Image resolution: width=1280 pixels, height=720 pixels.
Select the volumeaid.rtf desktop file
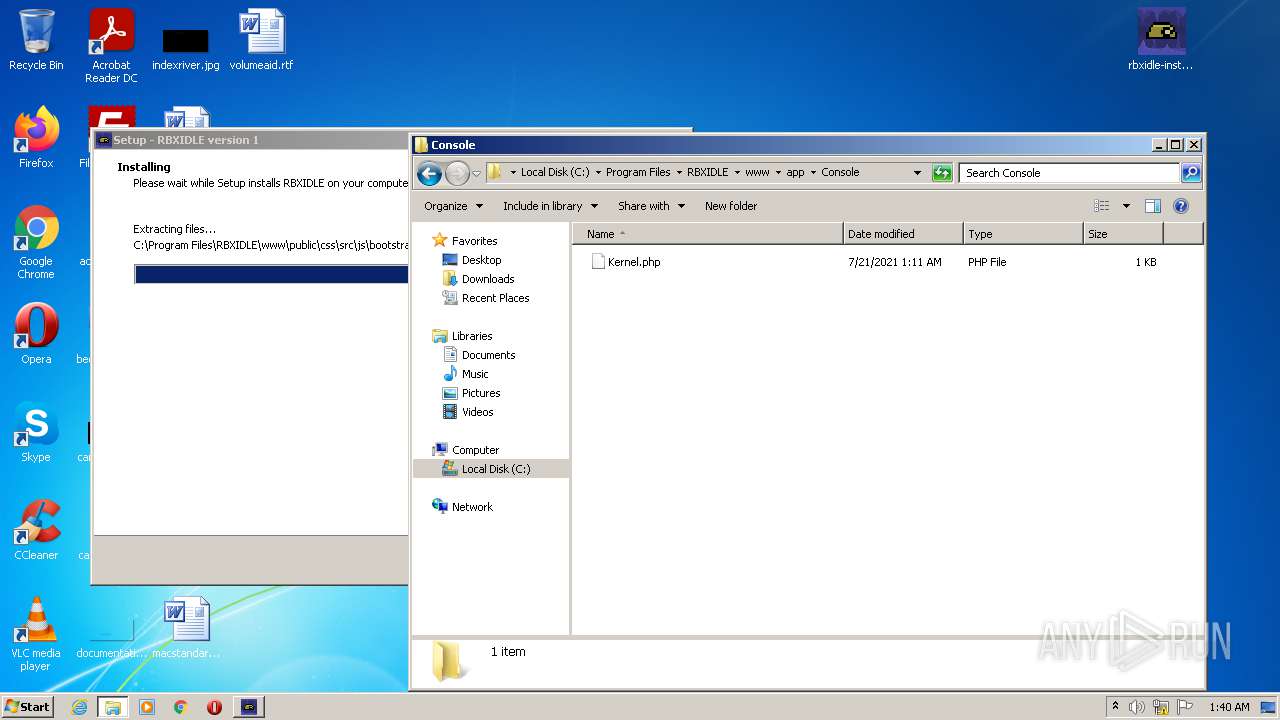click(x=262, y=41)
